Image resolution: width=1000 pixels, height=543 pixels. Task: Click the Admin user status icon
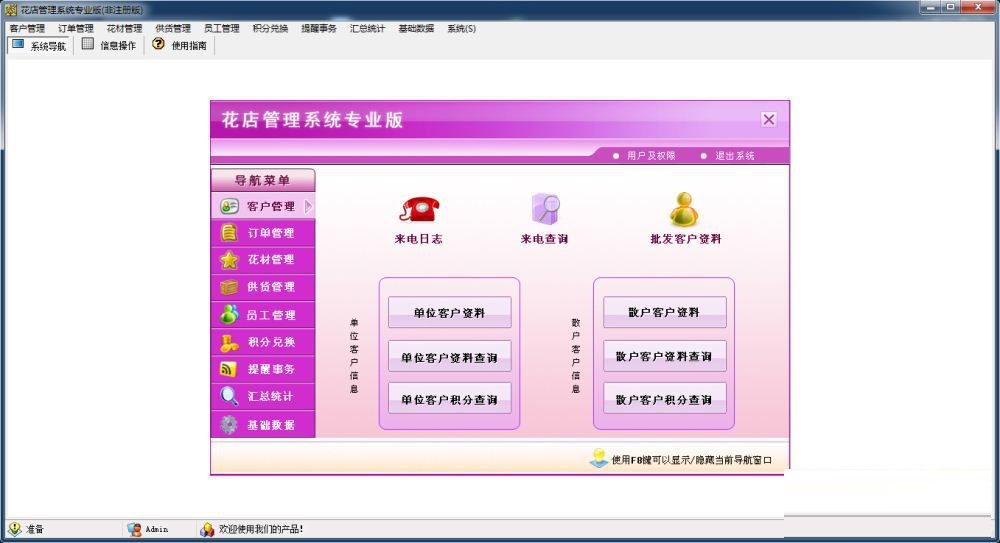click(x=134, y=529)
